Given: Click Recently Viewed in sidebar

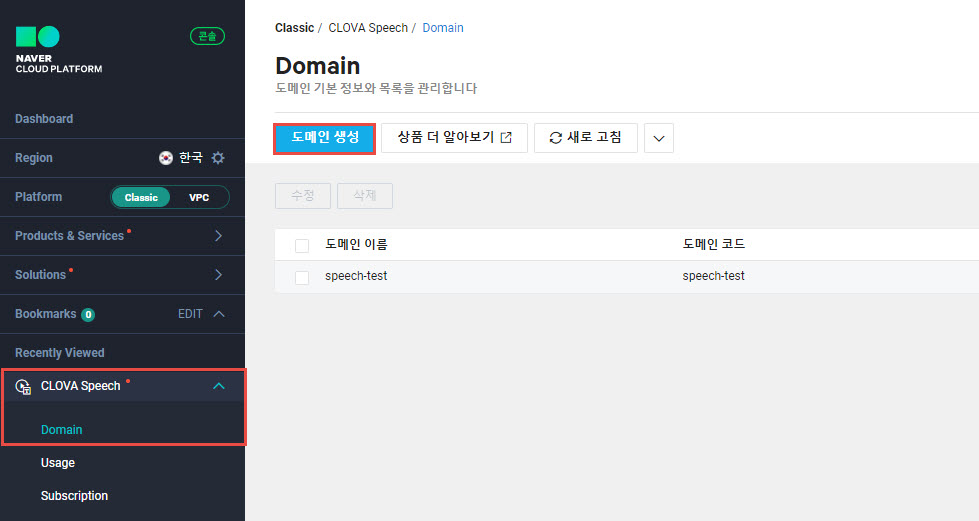Looking at the screenshot, I should (x=59, y=353).
